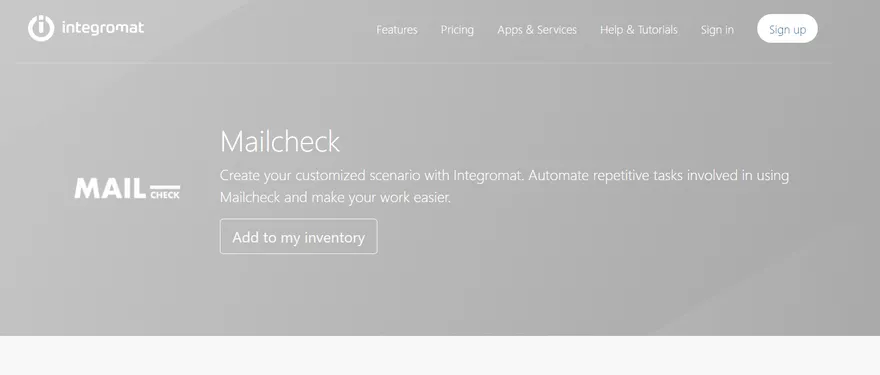Click the word Integromat in the description
This screenshot has height=375, width=880.
[x=488, y=176]
